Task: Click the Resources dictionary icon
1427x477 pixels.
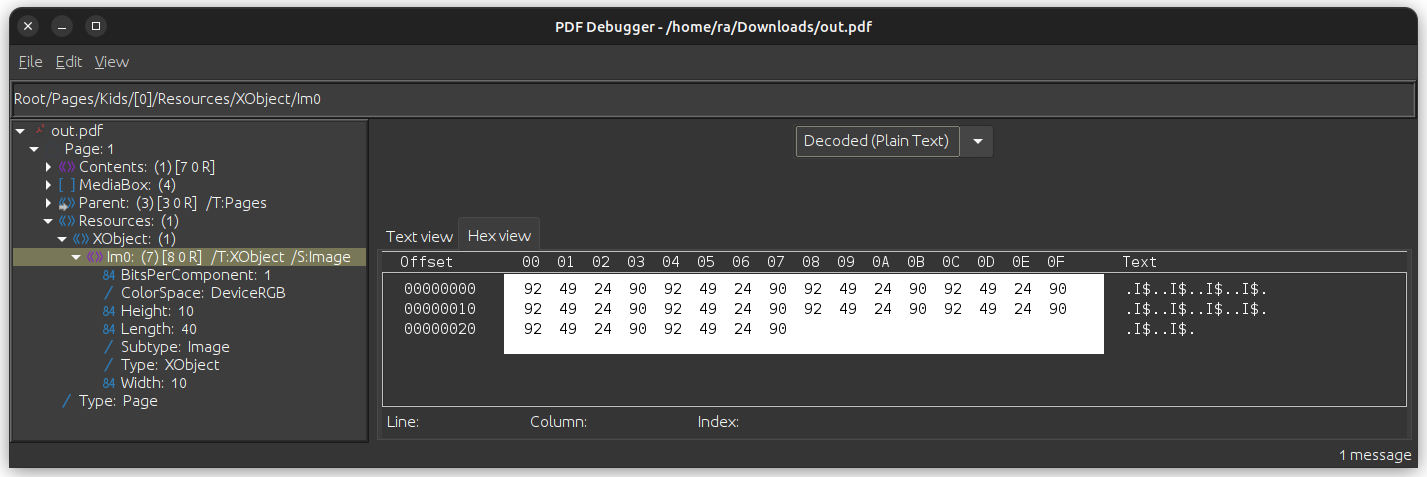Action: (x=67, y=221)
